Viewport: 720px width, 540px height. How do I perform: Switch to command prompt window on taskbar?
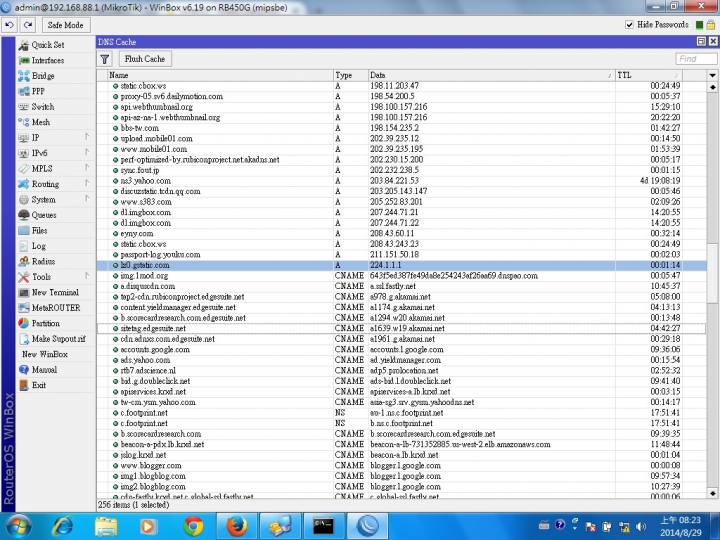[323, 526]
